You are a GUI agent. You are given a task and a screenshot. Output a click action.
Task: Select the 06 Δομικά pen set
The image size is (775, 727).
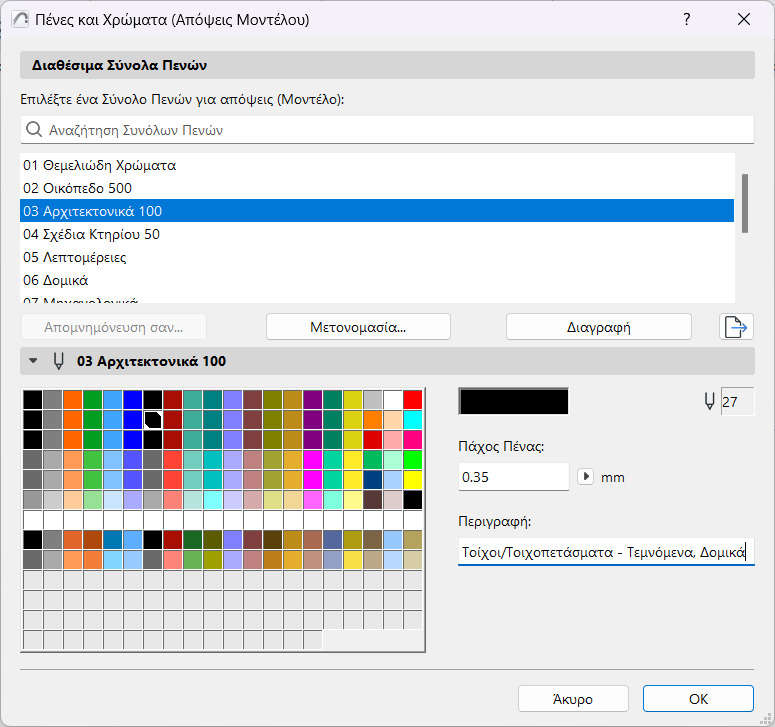[56, 280]
